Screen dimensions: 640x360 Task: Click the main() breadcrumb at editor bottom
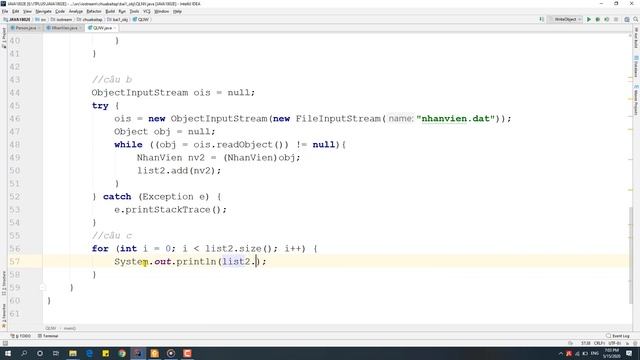(70, 328)
